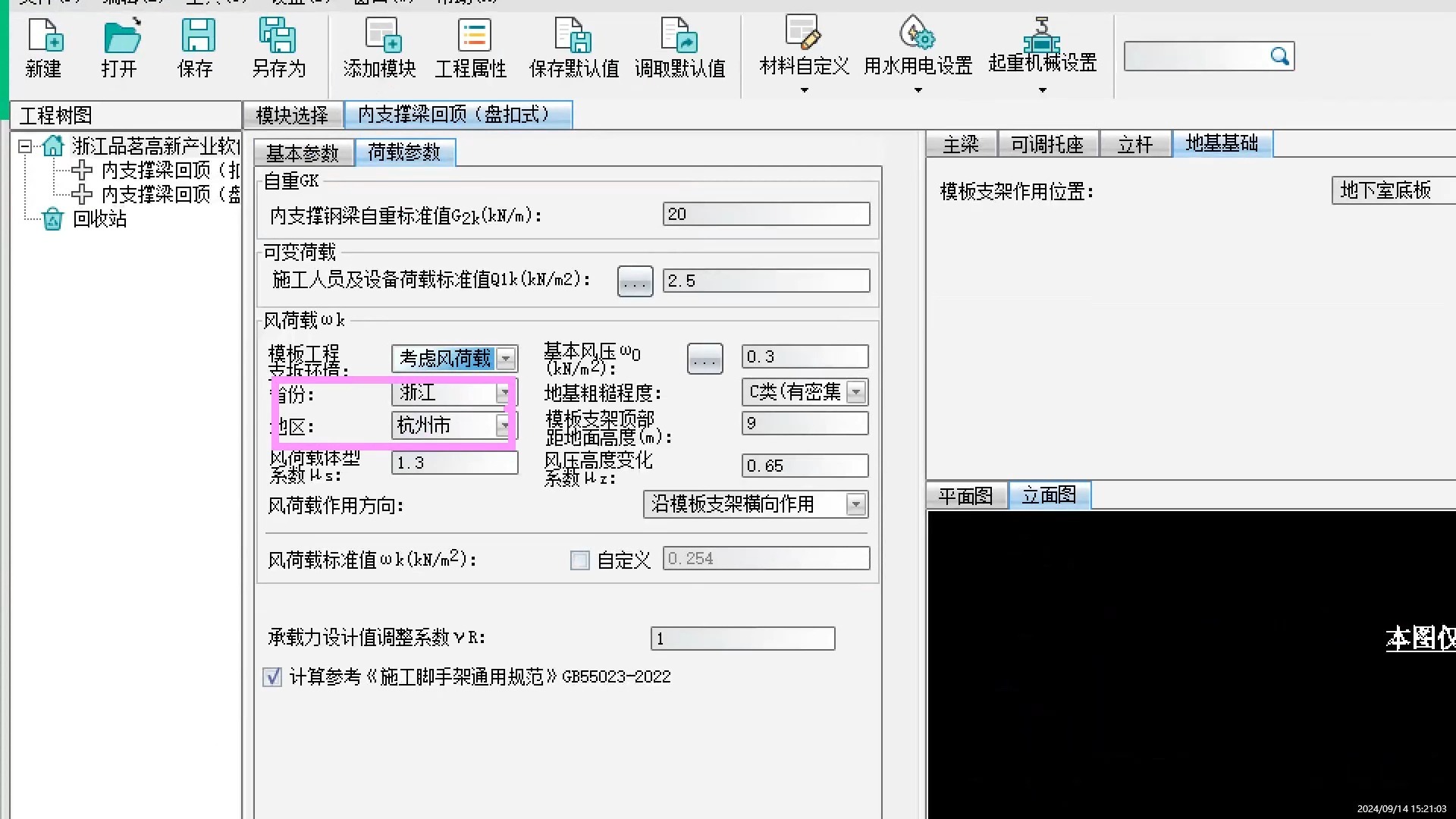1456x819 pixels.
Task: Uncheck the GB55023-2022 reference checkbox
Action: tap(272, 676)
